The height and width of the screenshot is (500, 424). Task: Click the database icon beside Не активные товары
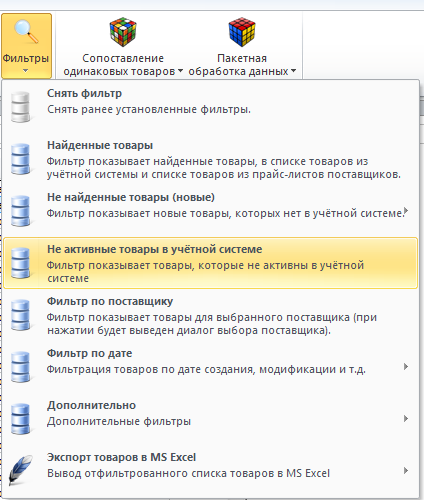(x=21, y=263)
